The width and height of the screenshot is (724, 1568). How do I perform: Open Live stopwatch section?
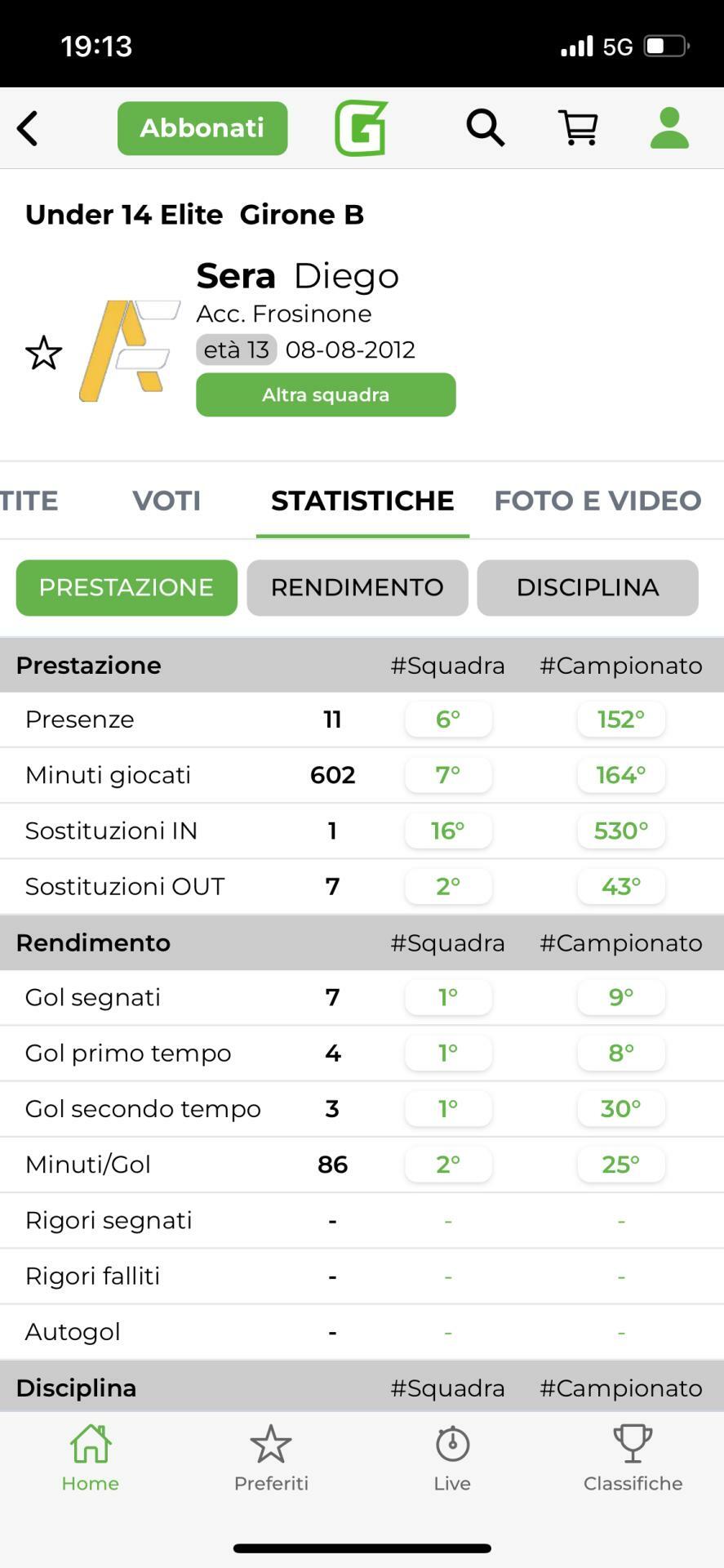tap(452, 1459)
